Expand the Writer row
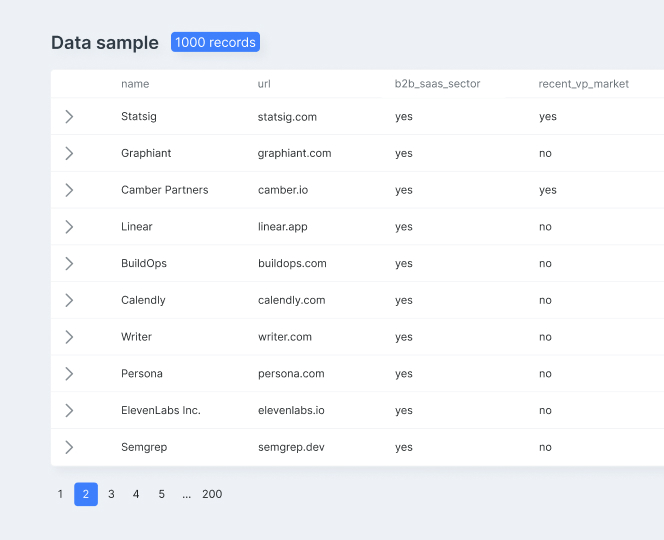Image resolution: width=664 pixels, height=540 pixels. [69, 337]
